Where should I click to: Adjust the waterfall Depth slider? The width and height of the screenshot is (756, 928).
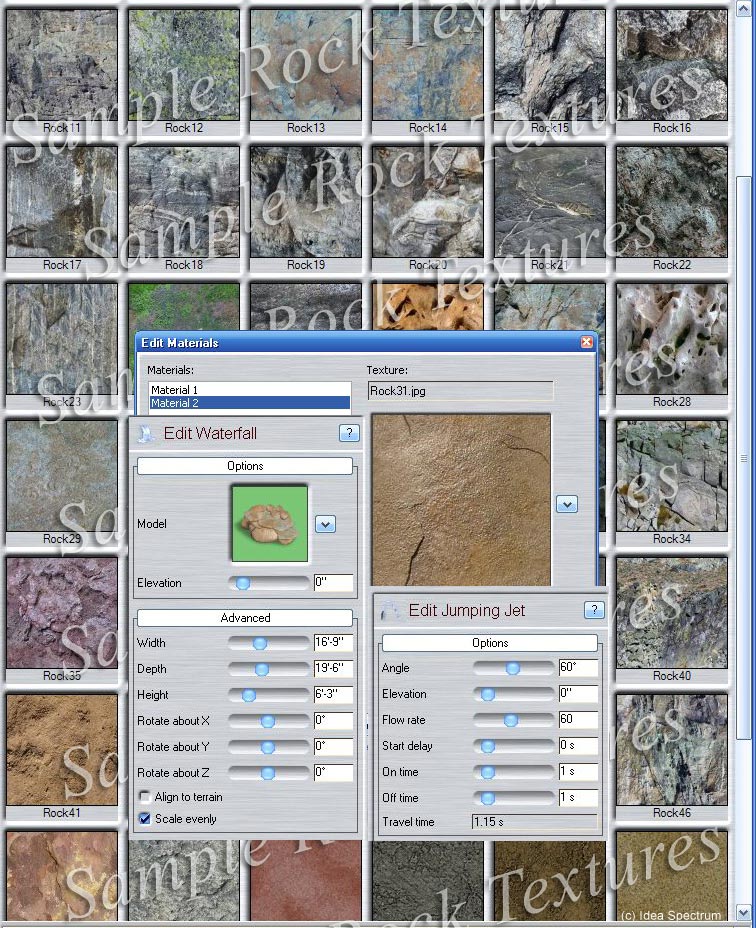(268, 669)
